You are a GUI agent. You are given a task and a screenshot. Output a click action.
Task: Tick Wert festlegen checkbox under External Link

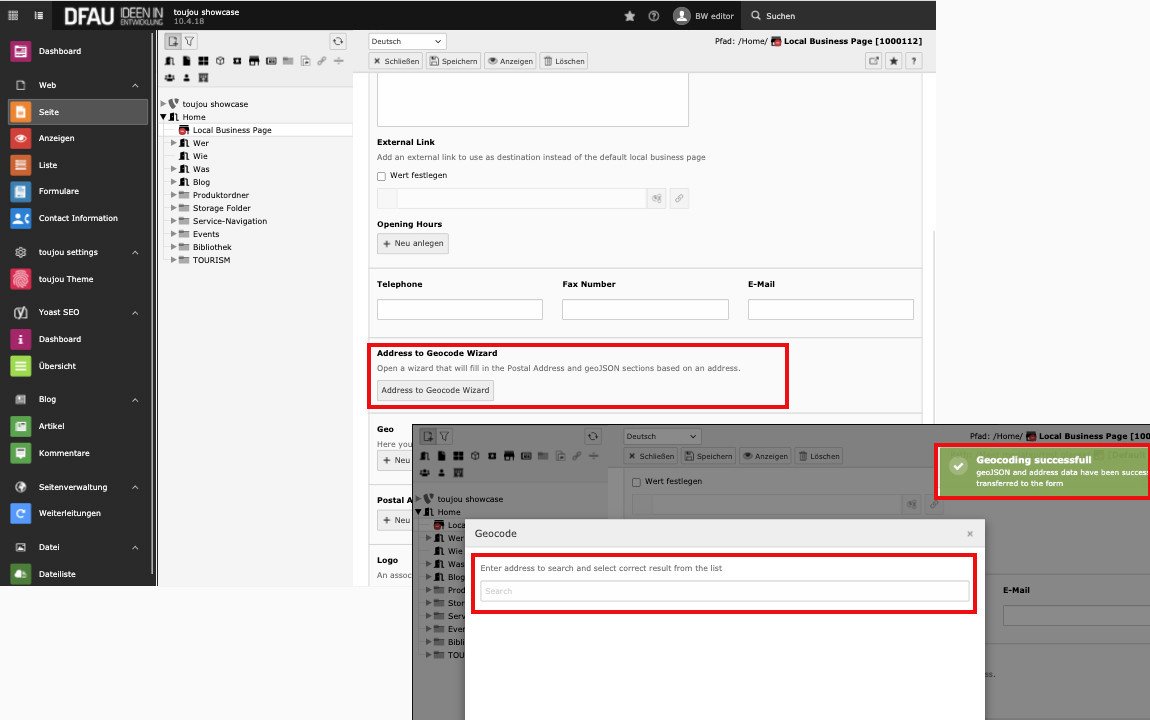coord(381,176)
